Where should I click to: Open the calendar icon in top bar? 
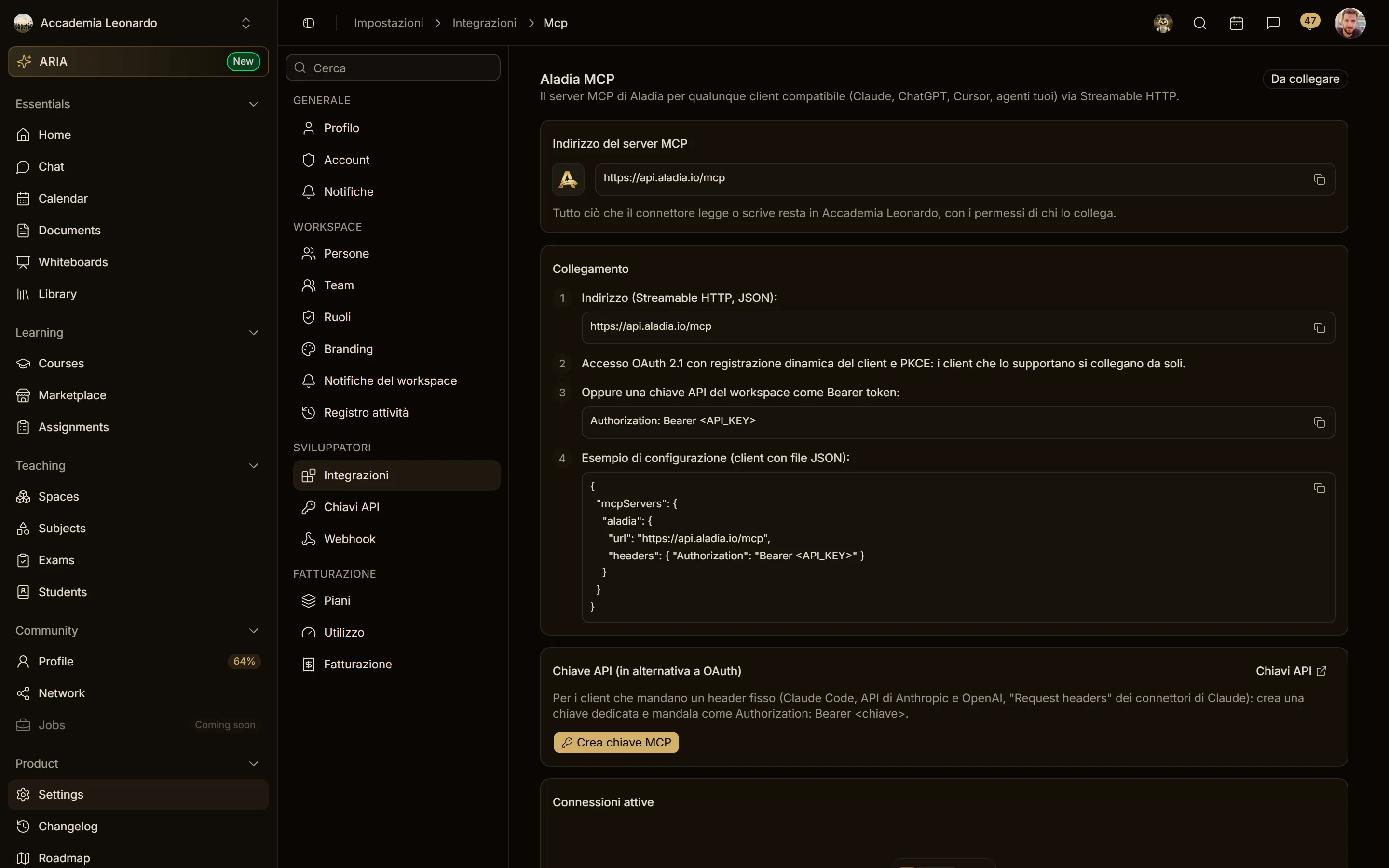[1236, 23]
